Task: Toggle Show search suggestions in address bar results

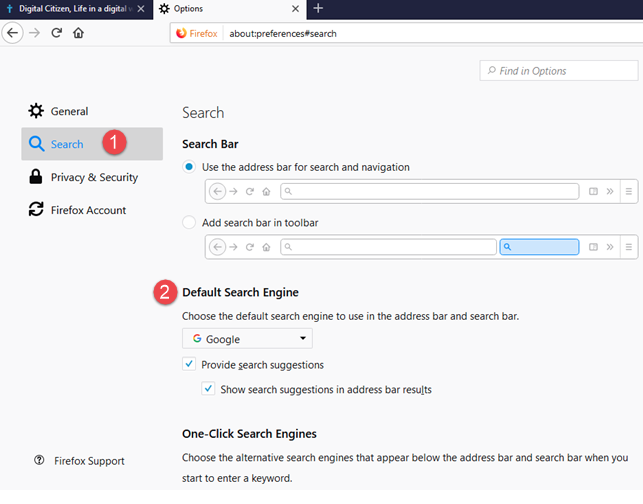Action: coord(208,388)
